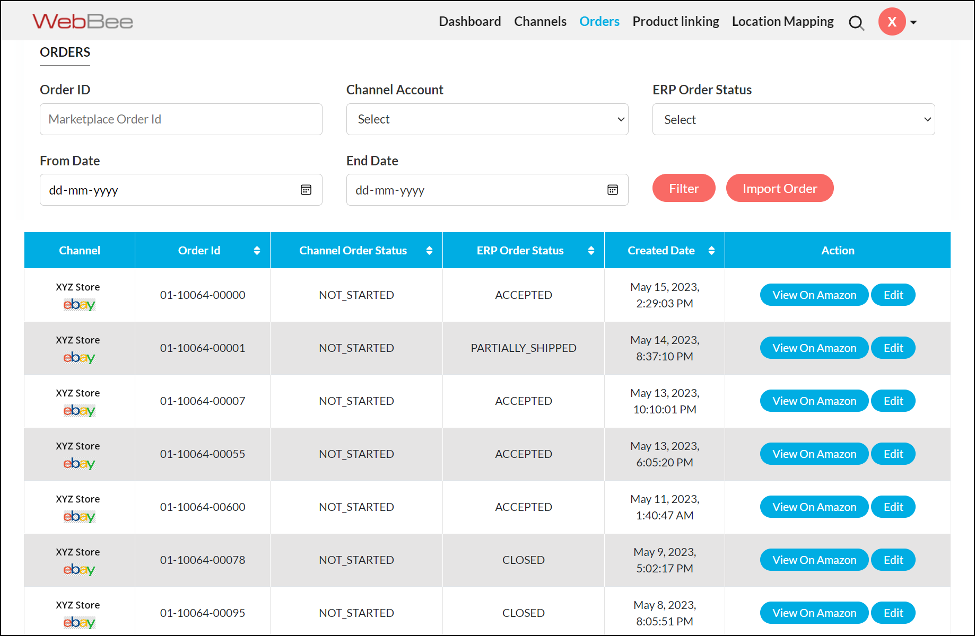Click eBay logo for order 01-10064-00600
Viewport: 977px width, 637px height.
coord(79,516)
